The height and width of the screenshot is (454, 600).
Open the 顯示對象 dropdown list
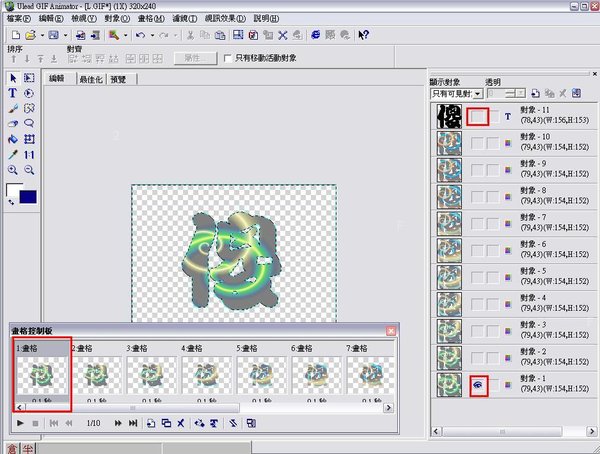pos(478,94)
